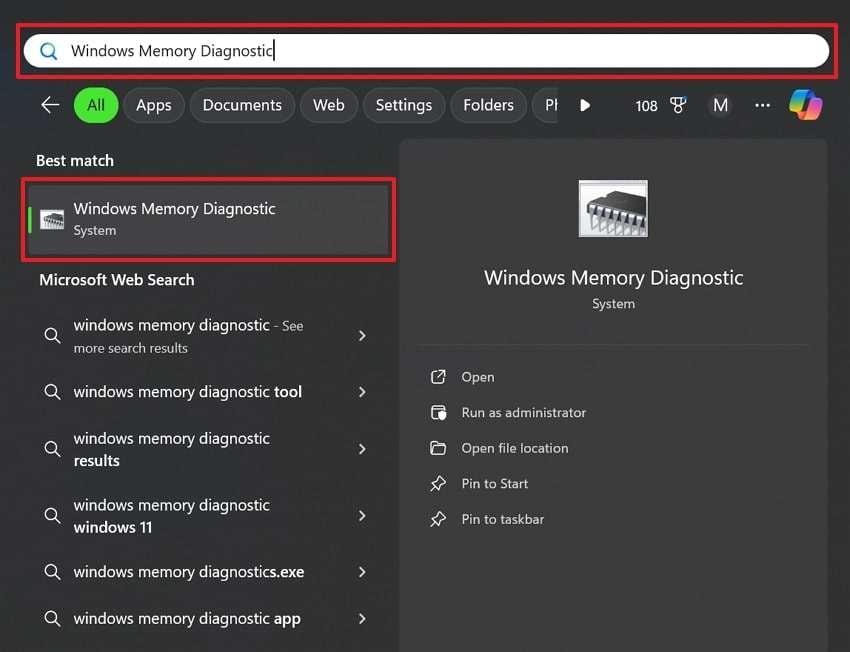Screen dimensions: 850x652
Task: Open the three-dot more options menu
Action: (762, 105)
